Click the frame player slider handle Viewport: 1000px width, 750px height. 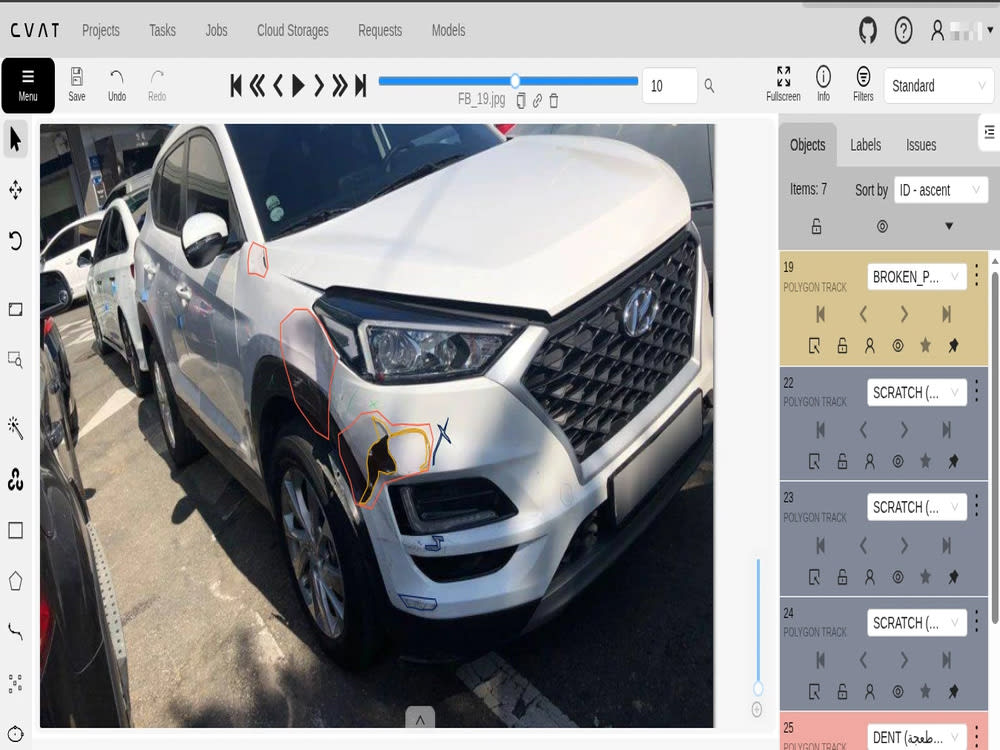click(x=515, y=81)
